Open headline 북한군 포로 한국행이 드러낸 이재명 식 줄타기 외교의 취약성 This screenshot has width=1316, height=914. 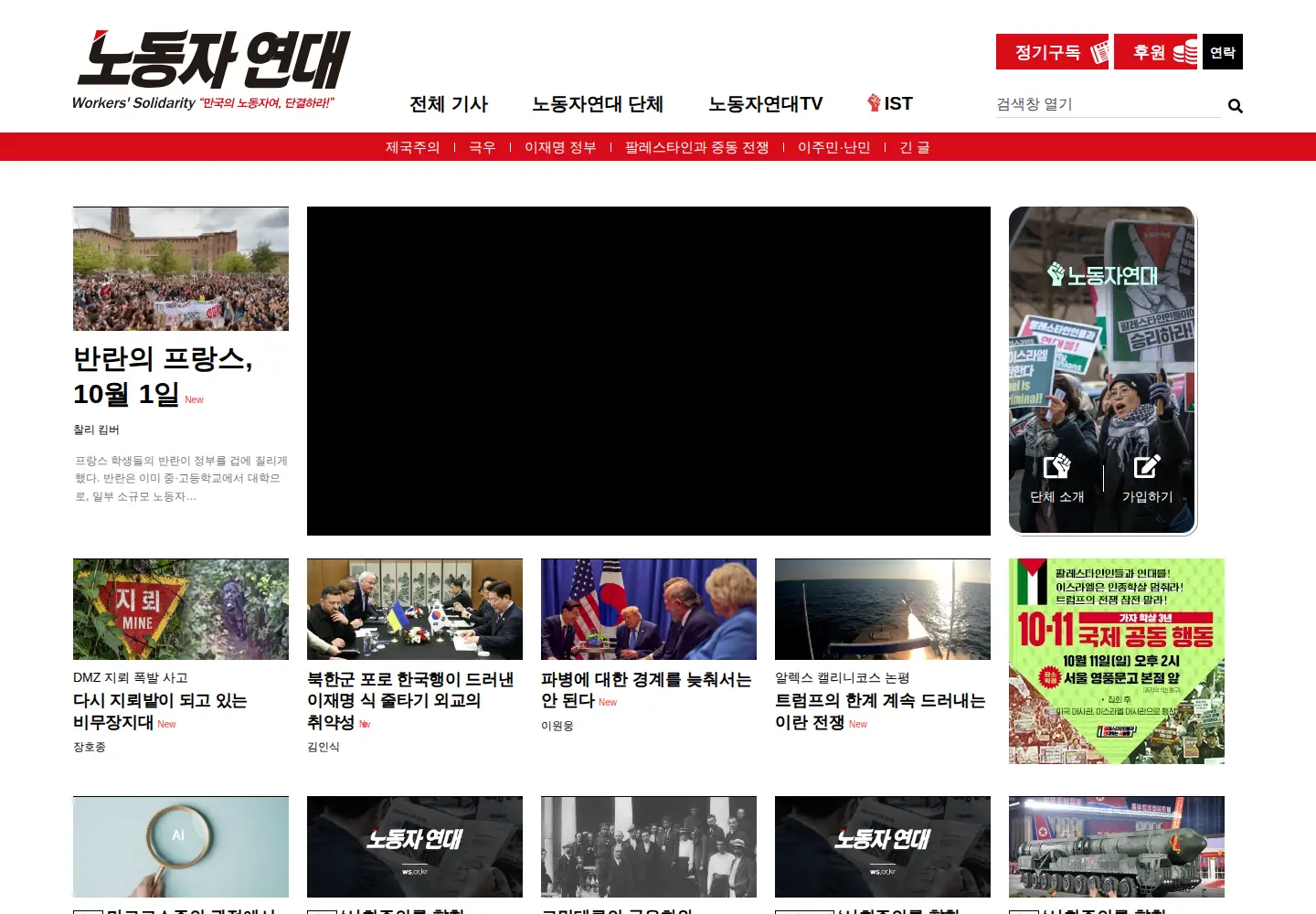click(410, 701)
